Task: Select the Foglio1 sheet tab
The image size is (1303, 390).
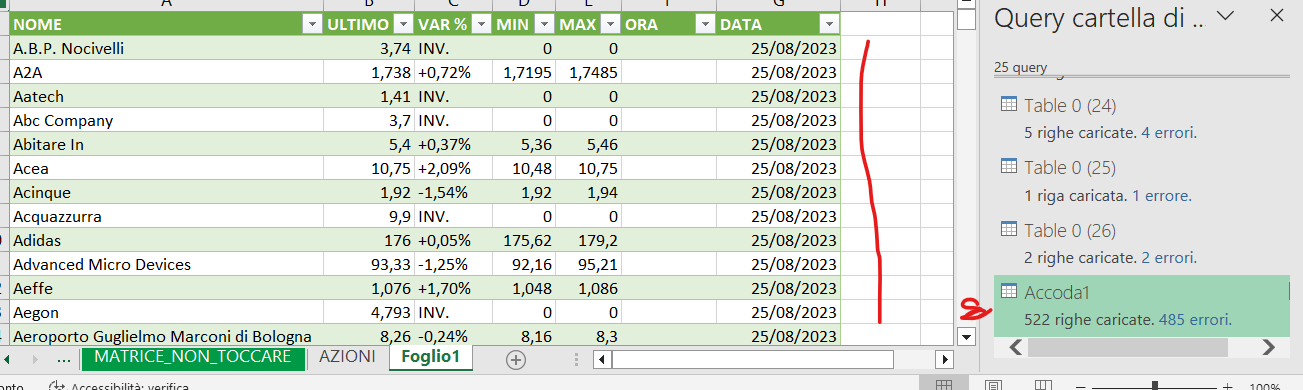Action: [430, 357]
